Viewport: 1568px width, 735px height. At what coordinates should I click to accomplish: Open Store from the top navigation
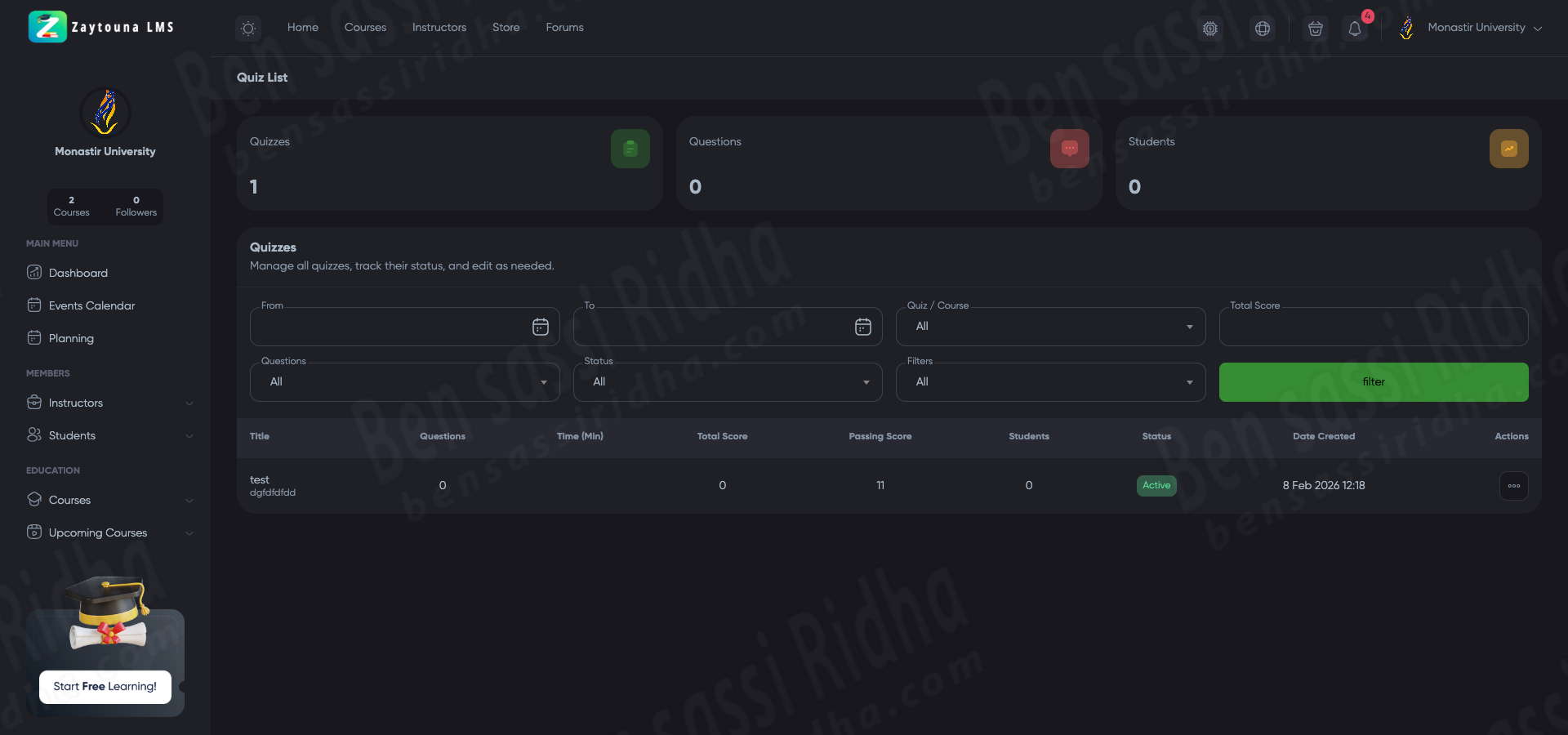(x=506, y=28)
